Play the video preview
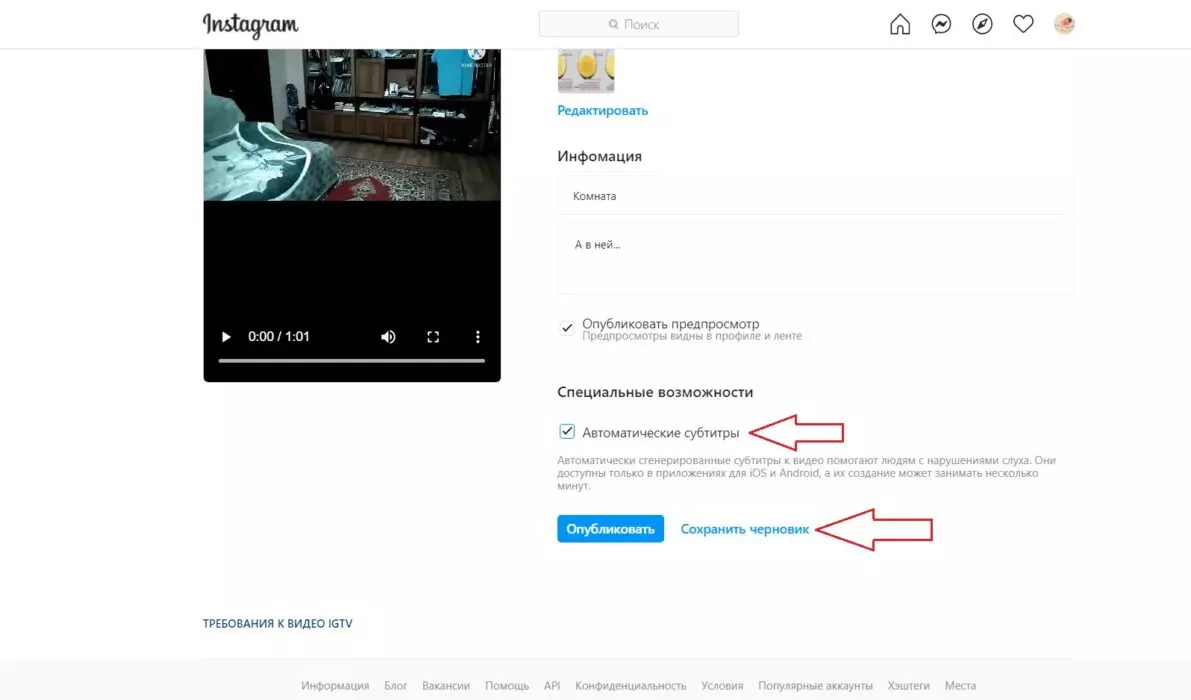Image resolution: width=1191 pixels, height=700 pixels. pyautogui.click(x=226, y=336)
